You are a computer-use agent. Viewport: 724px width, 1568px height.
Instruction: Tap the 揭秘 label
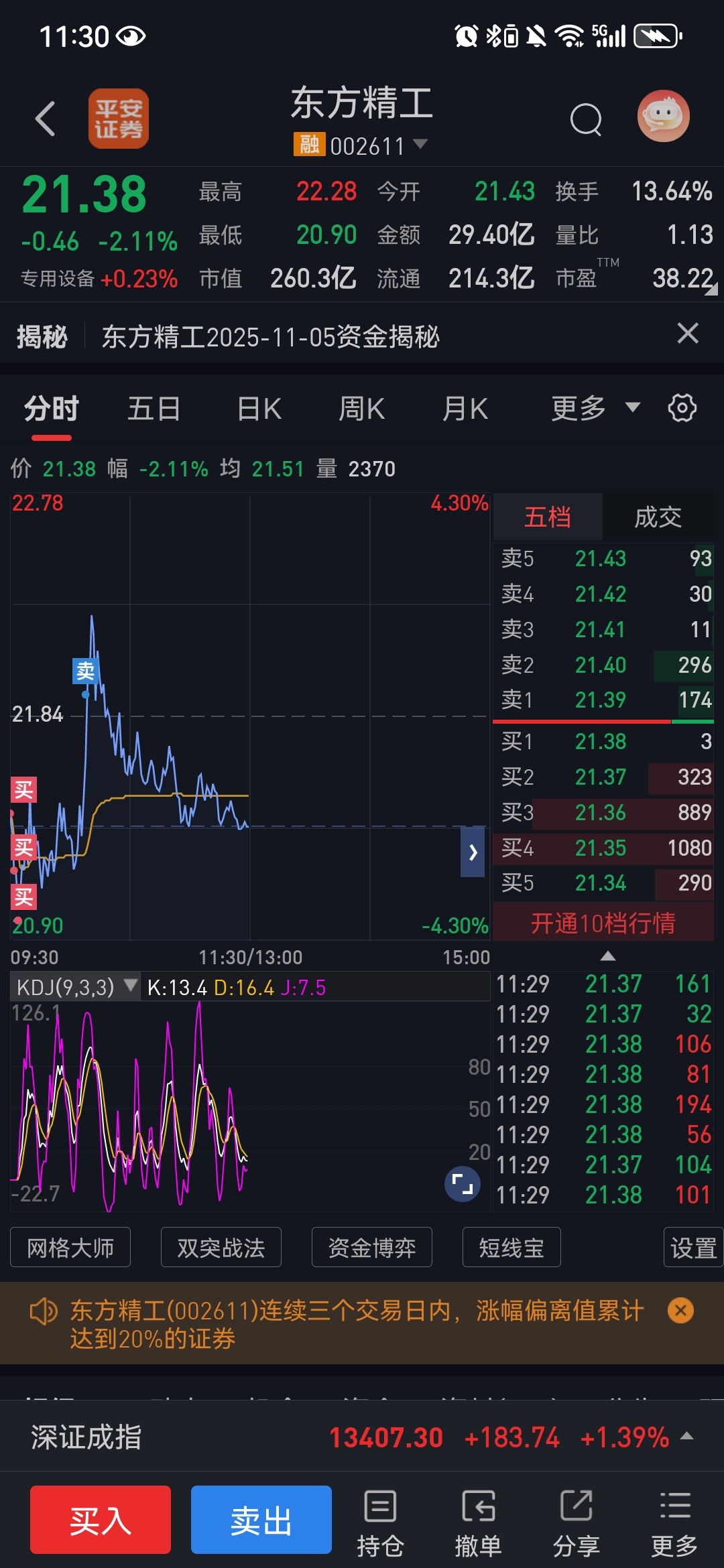pos(42,336)
